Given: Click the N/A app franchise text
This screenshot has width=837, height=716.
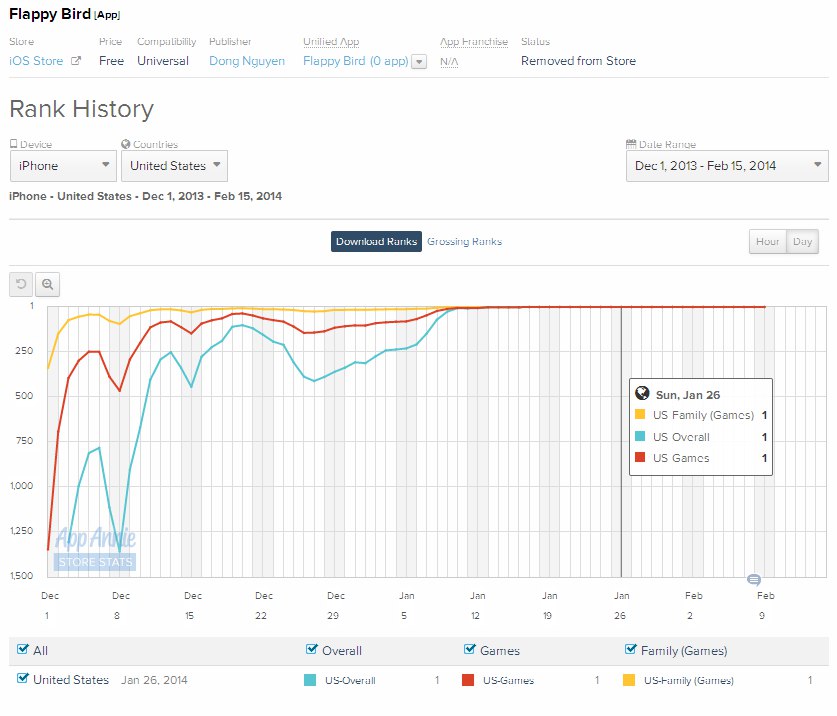Looking at the screenshot, I should pos(449,62).
